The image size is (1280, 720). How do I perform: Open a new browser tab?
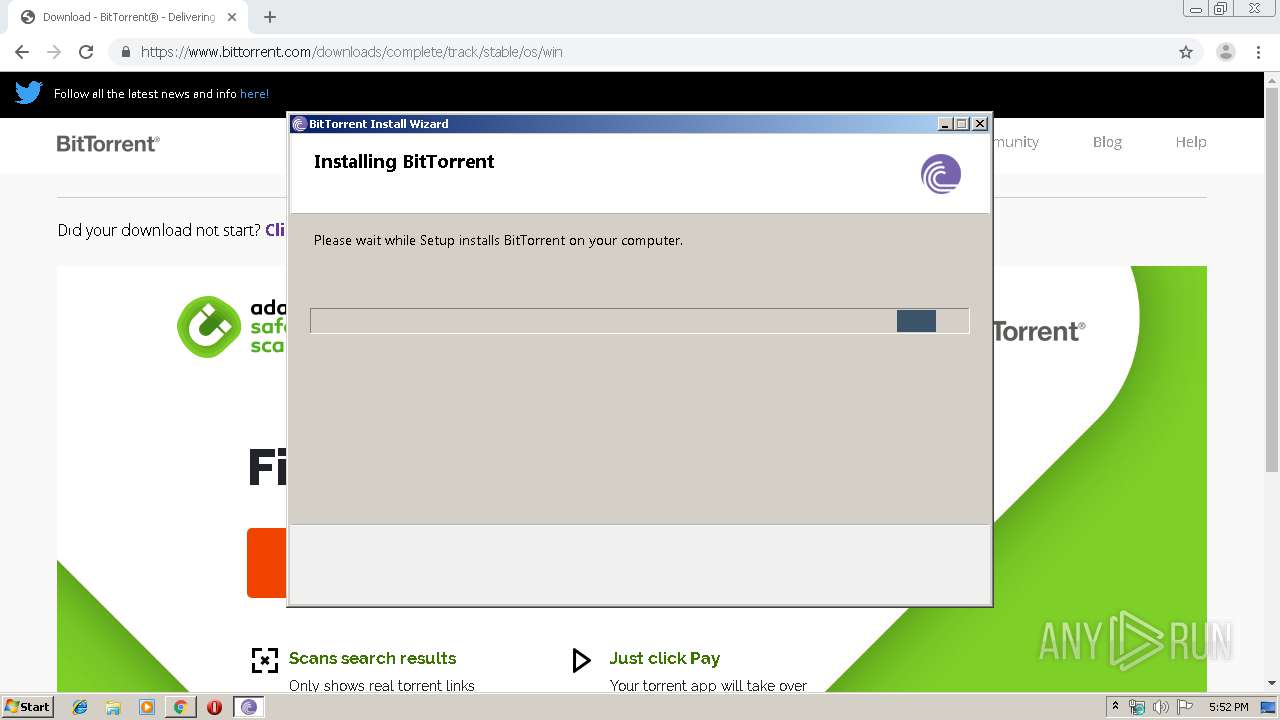(270, 17)
